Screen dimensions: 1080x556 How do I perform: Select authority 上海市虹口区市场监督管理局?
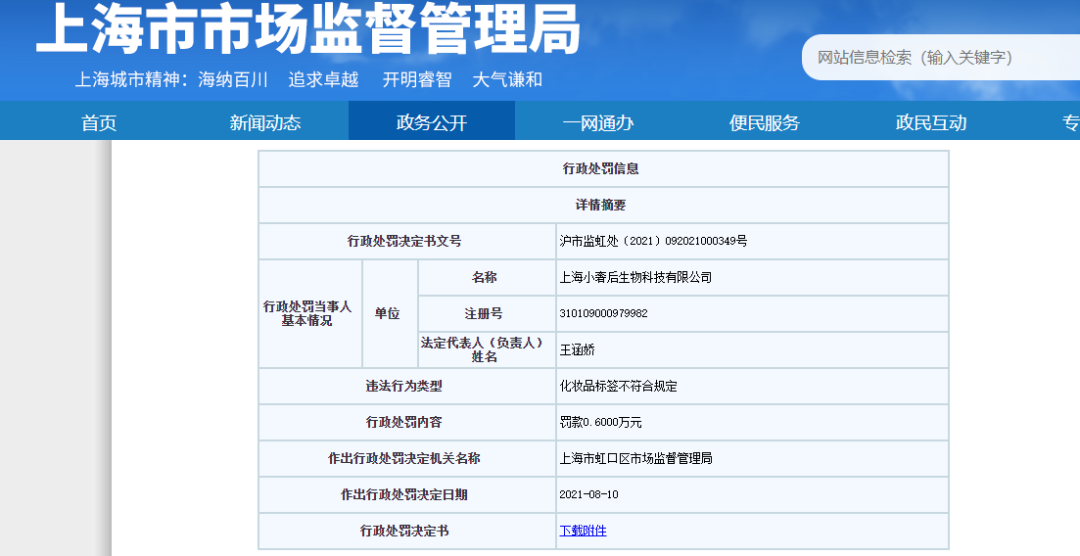[x=636, y=458]
